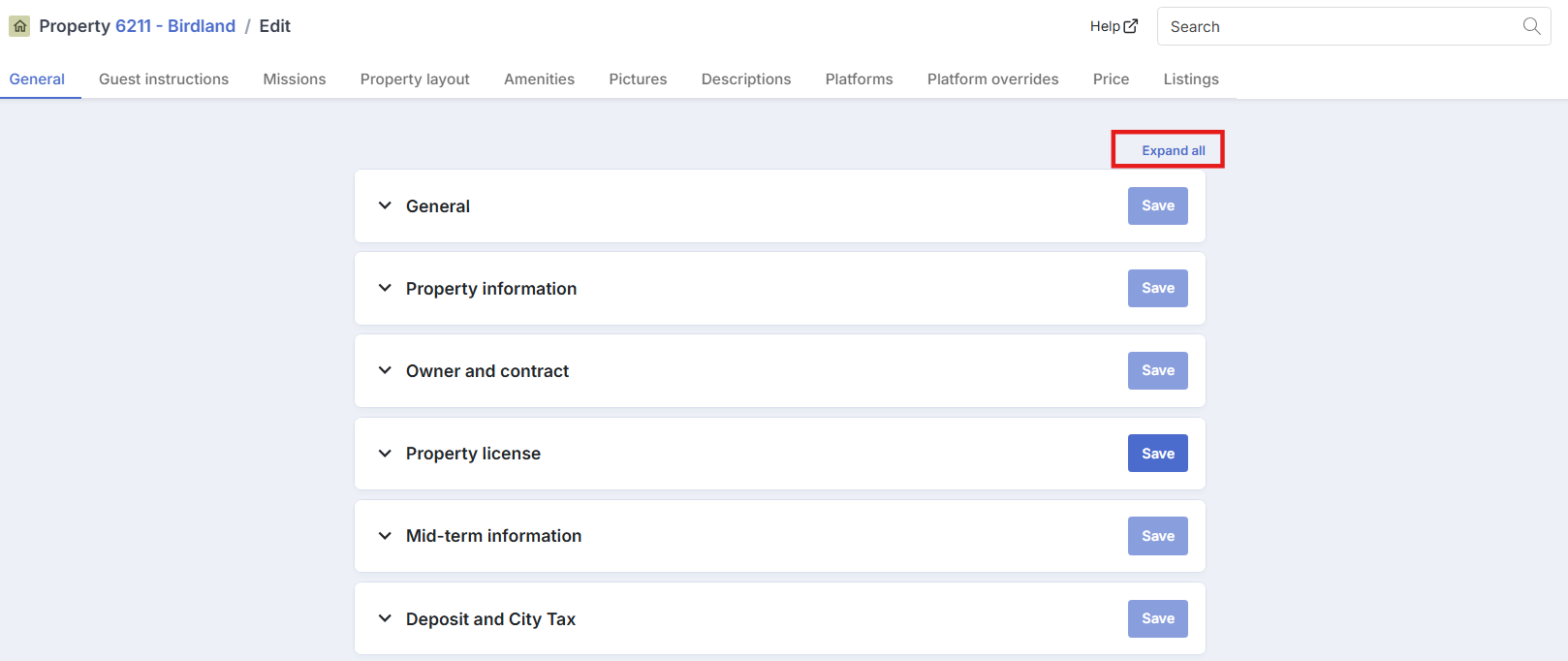Click the search magnifier icon
The width and height of the screenshot is (1568, 661).
(1531, 26)
